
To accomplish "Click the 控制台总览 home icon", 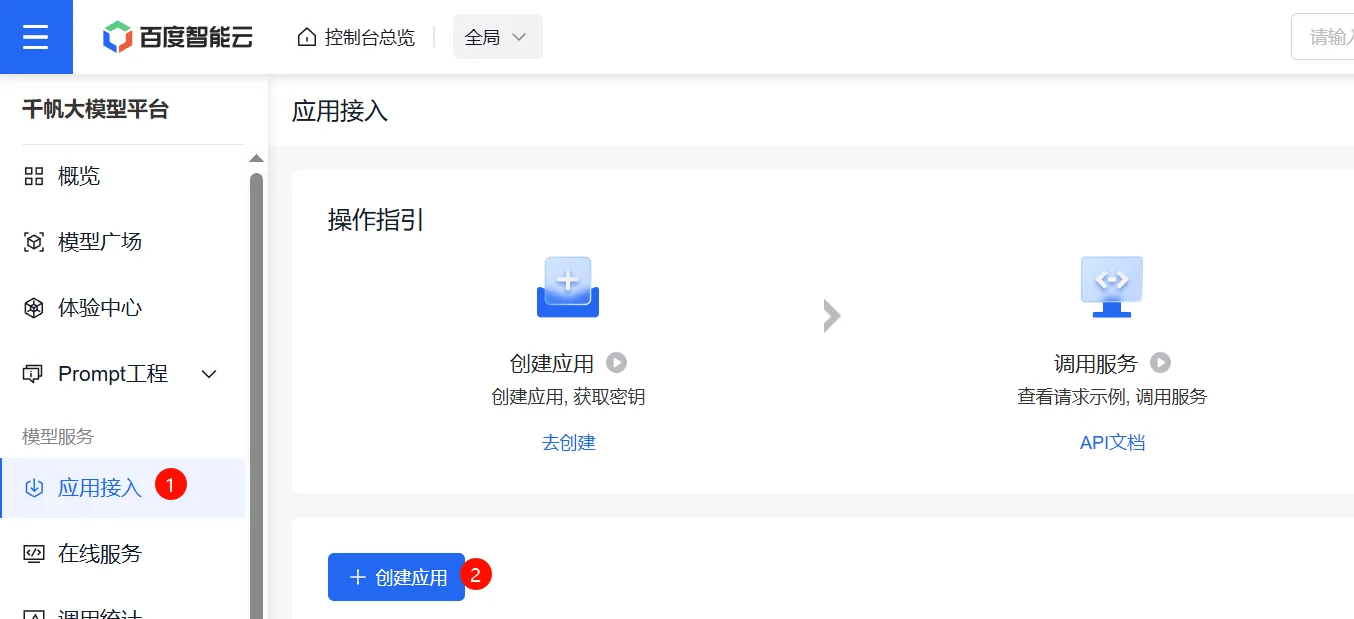I will pos(305,35).
